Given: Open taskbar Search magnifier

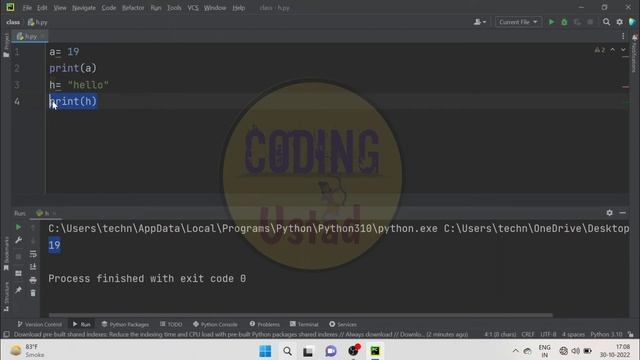Looking at the screenshot, I should pyautogui.click(x=287, y=351).
